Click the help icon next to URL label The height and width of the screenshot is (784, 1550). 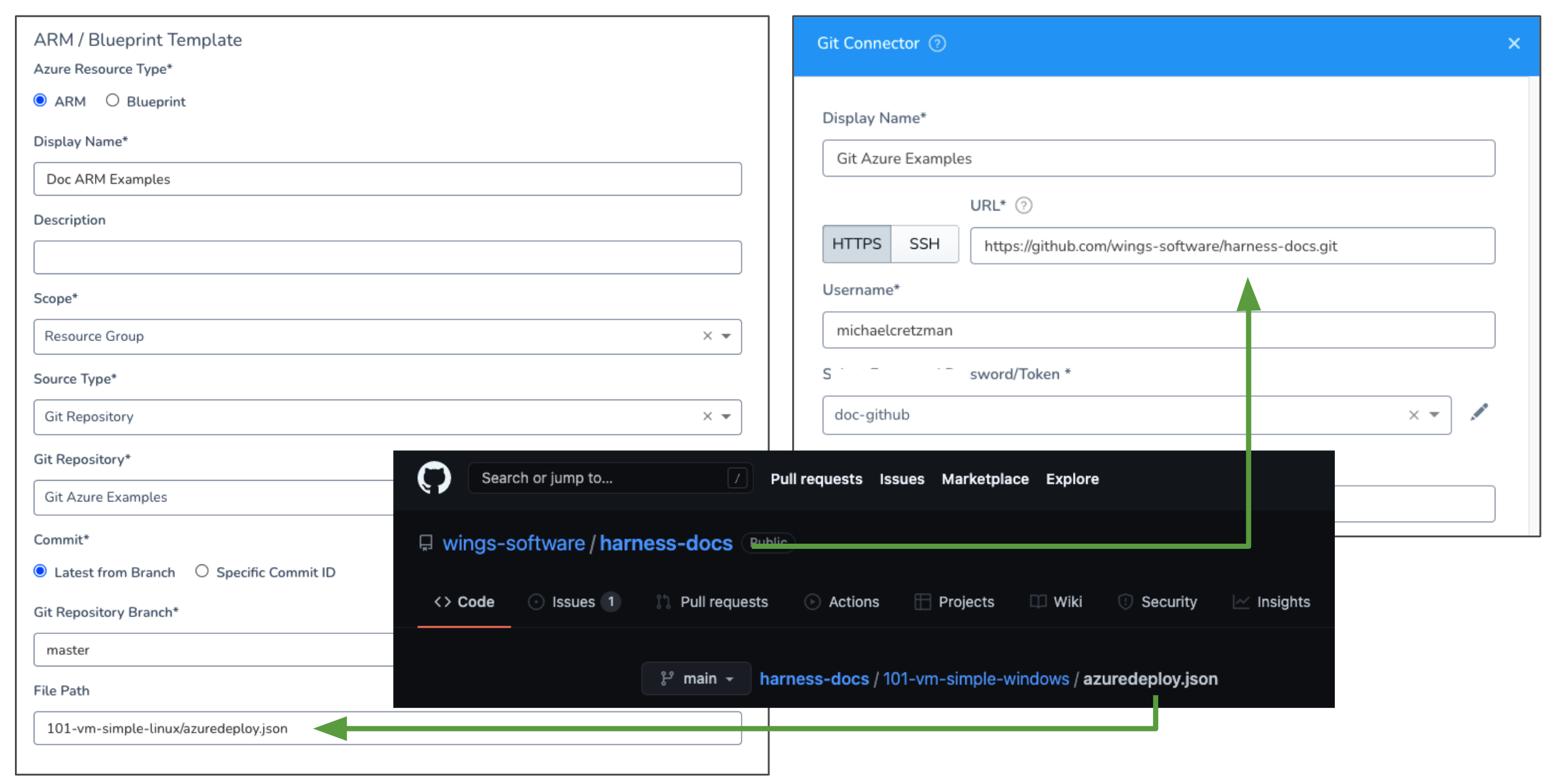pyautogui.click(x=1024, y=205)
